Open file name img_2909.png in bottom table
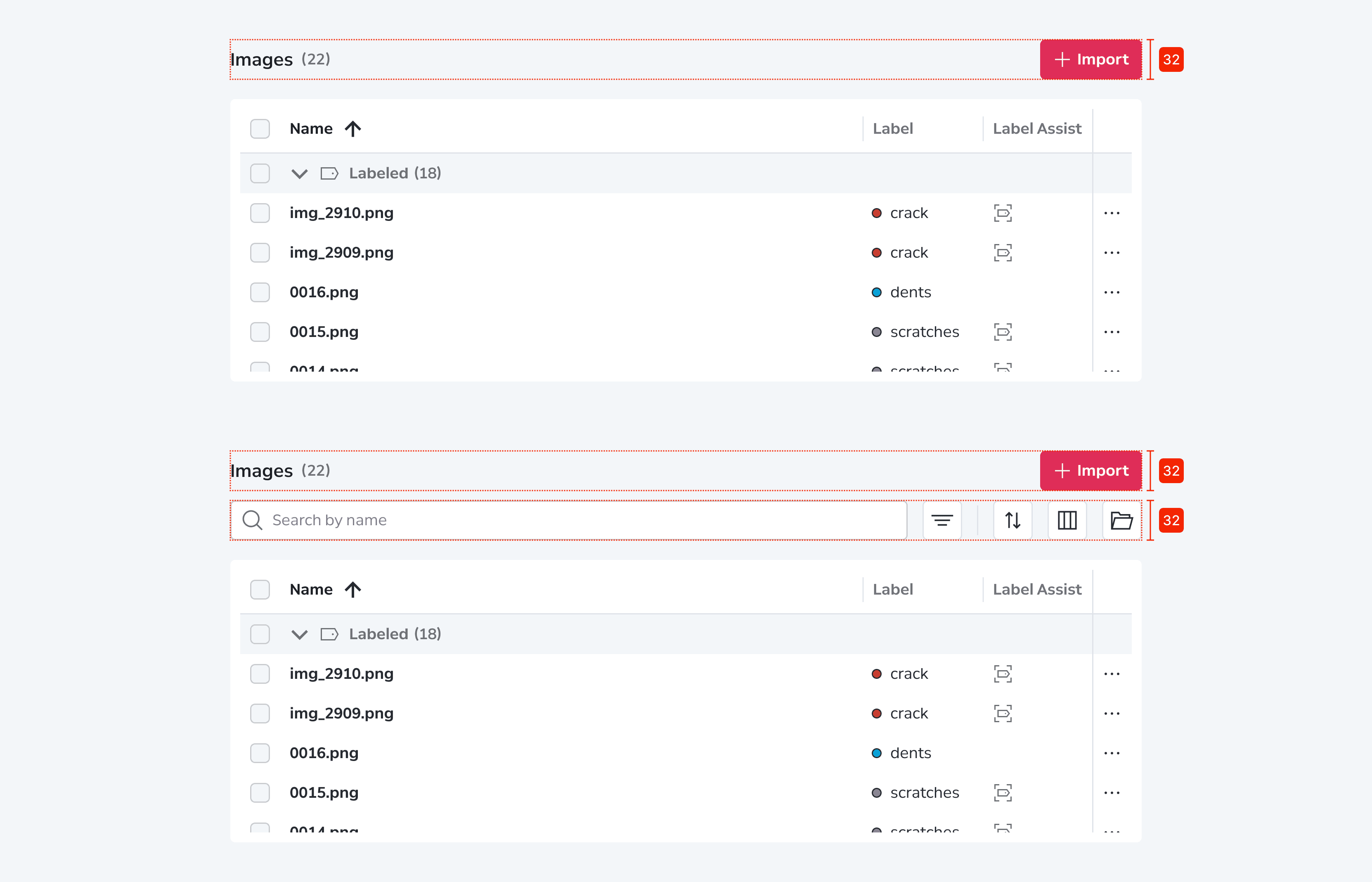The image size is (1372, 882). pos(341,713)
